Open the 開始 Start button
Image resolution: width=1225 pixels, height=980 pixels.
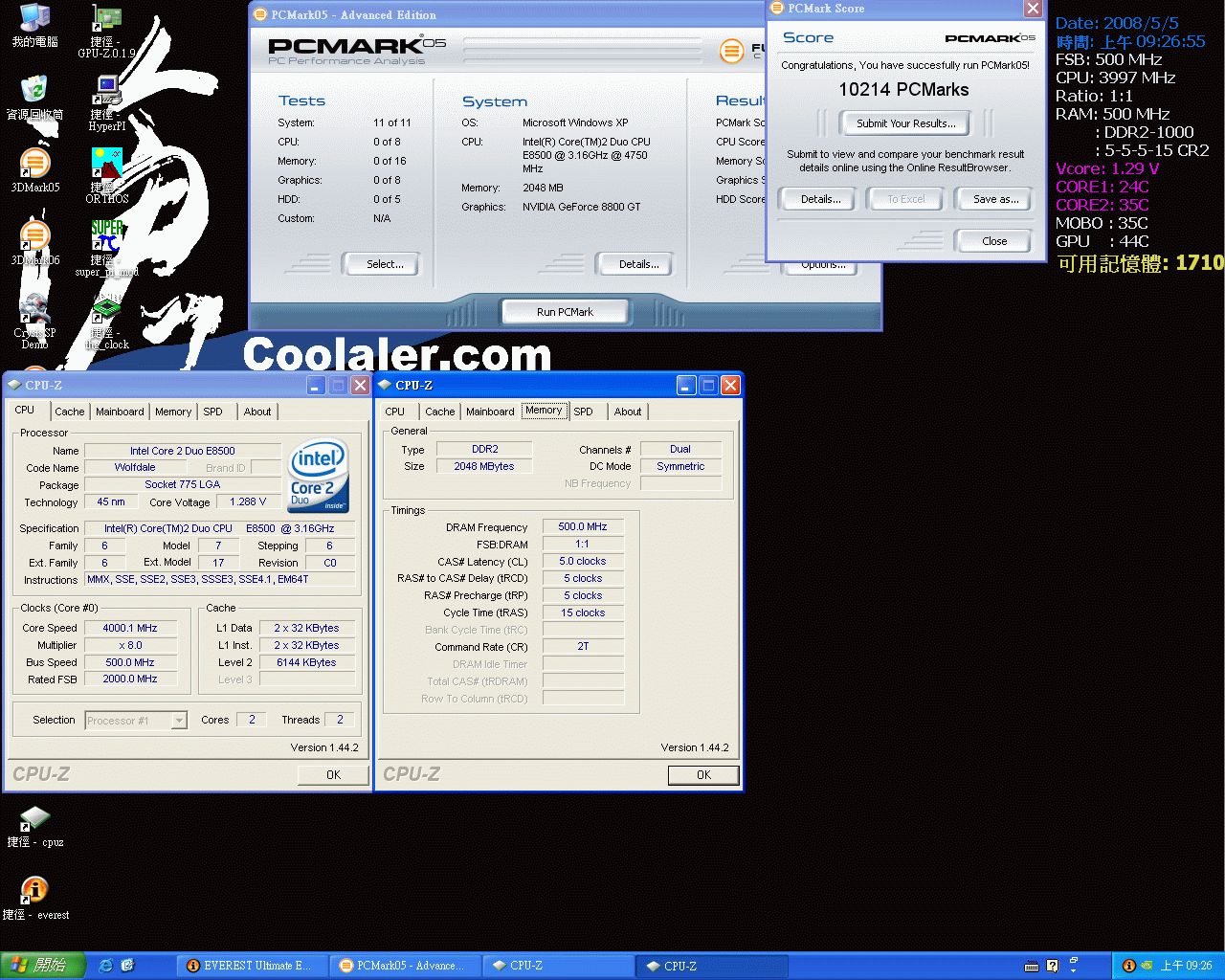point(43,966)
